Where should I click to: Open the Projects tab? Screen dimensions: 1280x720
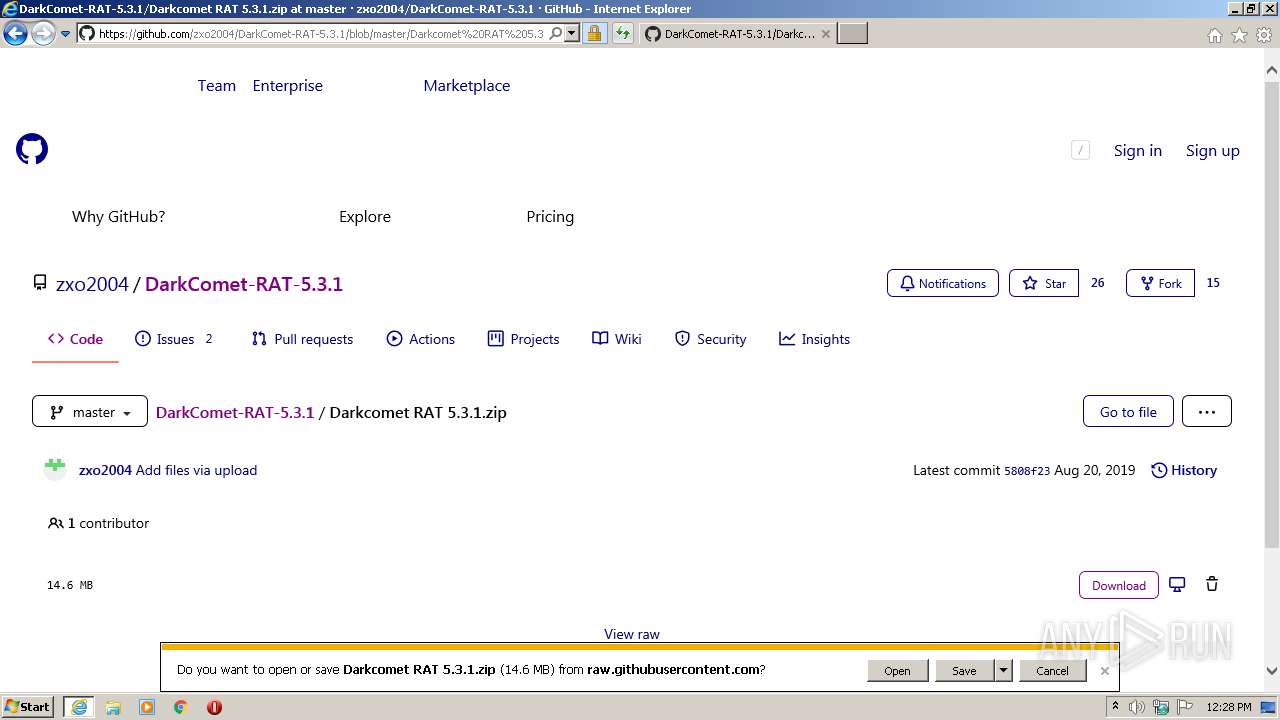point(523,339)
